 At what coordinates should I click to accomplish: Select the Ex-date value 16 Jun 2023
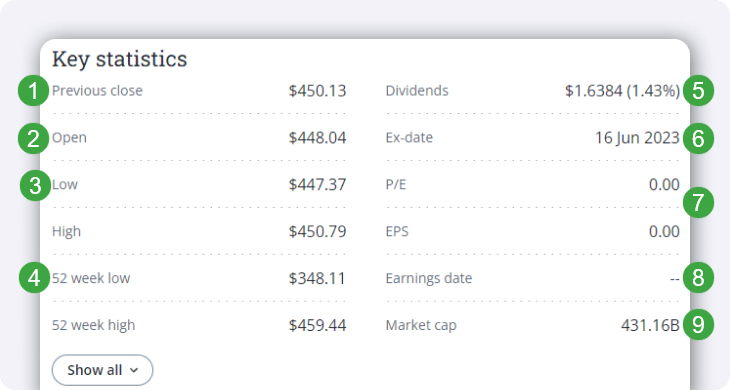[x=637, y=138]
